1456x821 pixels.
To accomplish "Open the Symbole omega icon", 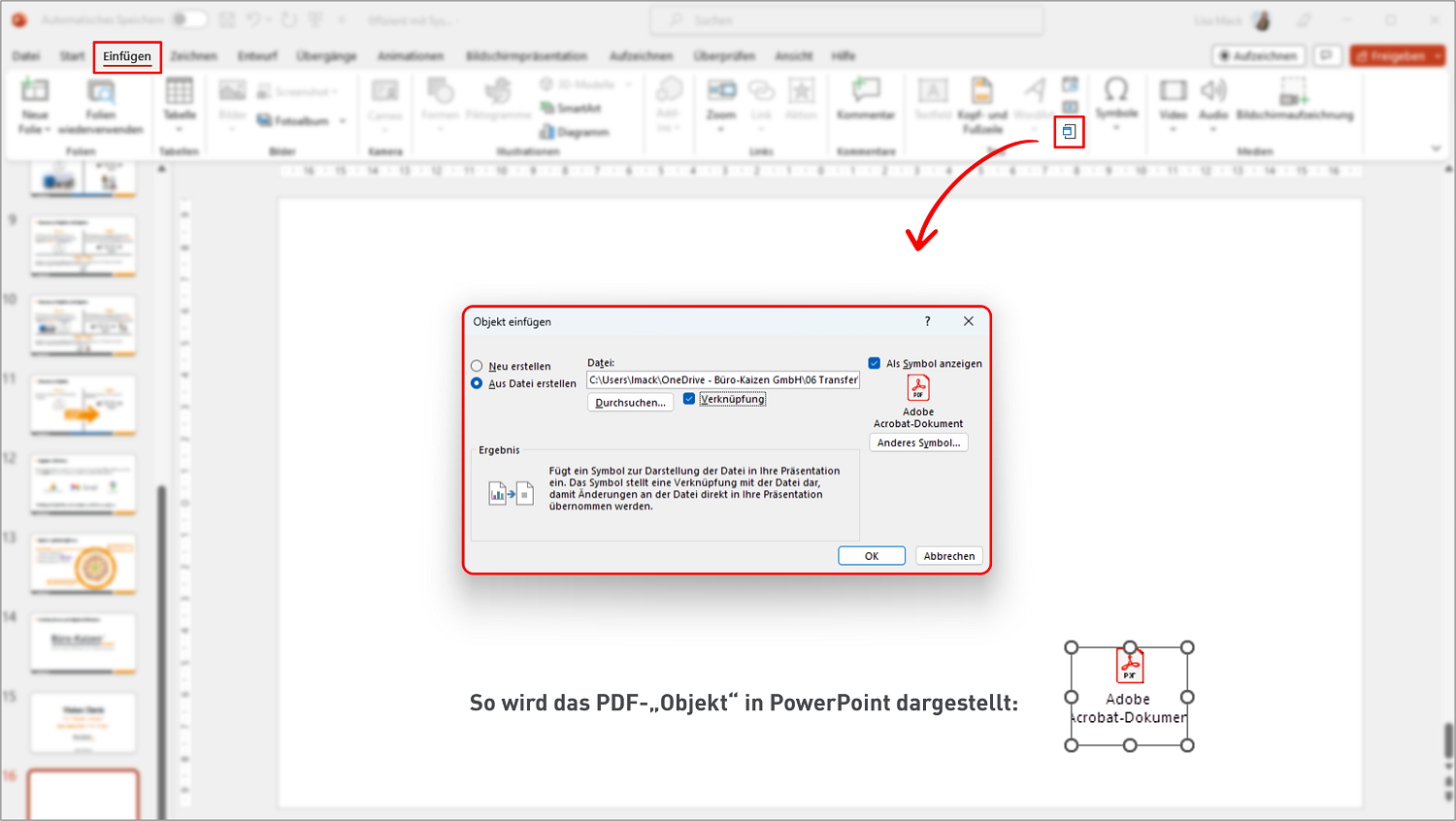I will 1116,91.
